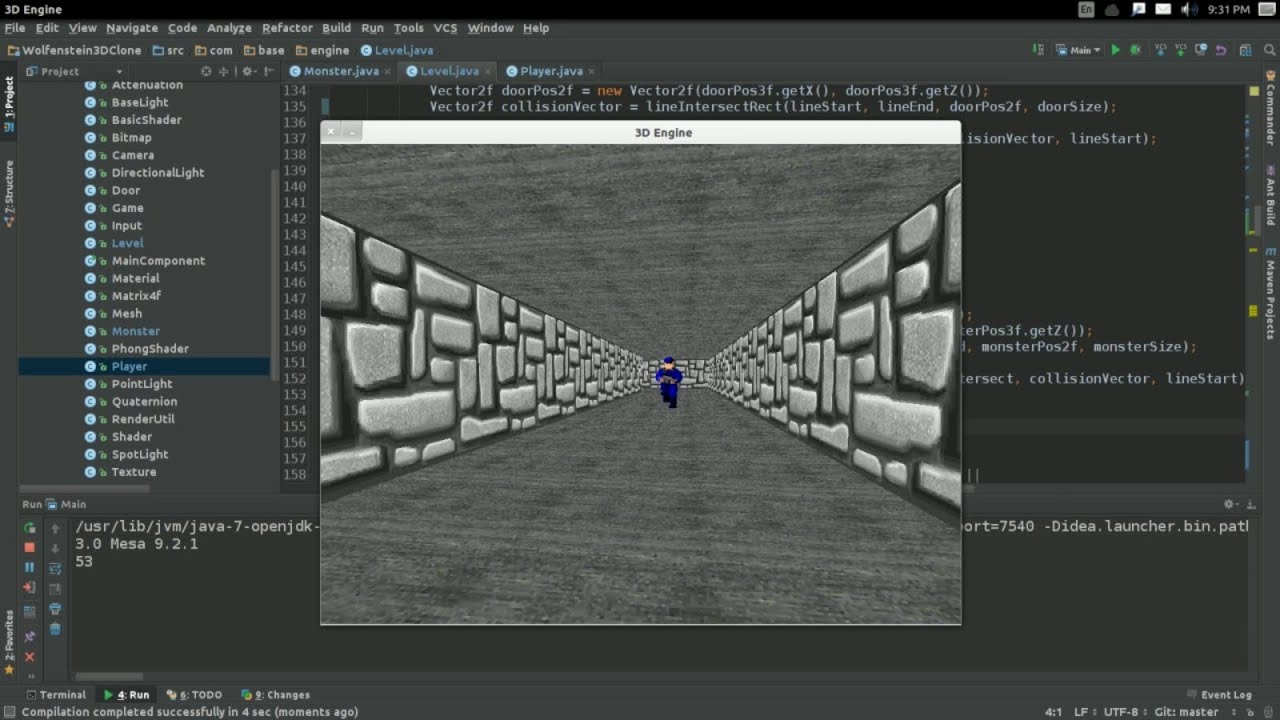Click scroll-from-source target icon in Project panel

coord(206,72)
